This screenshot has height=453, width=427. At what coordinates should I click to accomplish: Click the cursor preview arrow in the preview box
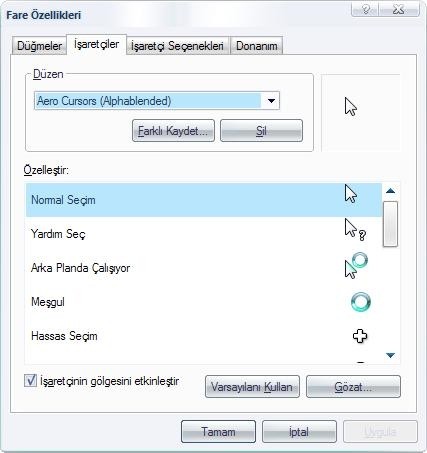[351, 107]
